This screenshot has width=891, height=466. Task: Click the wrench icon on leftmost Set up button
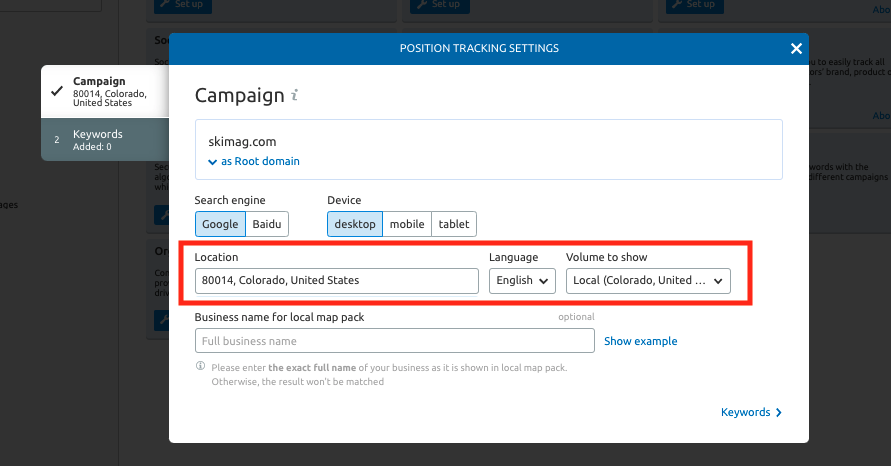pyautogui.click(x=163, y=4)
